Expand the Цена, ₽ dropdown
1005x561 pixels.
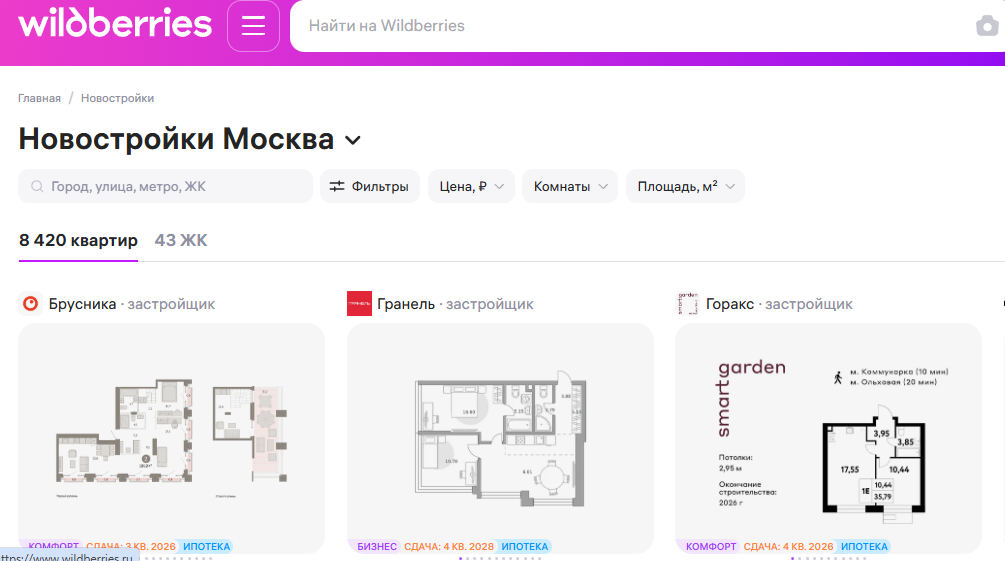471,186
